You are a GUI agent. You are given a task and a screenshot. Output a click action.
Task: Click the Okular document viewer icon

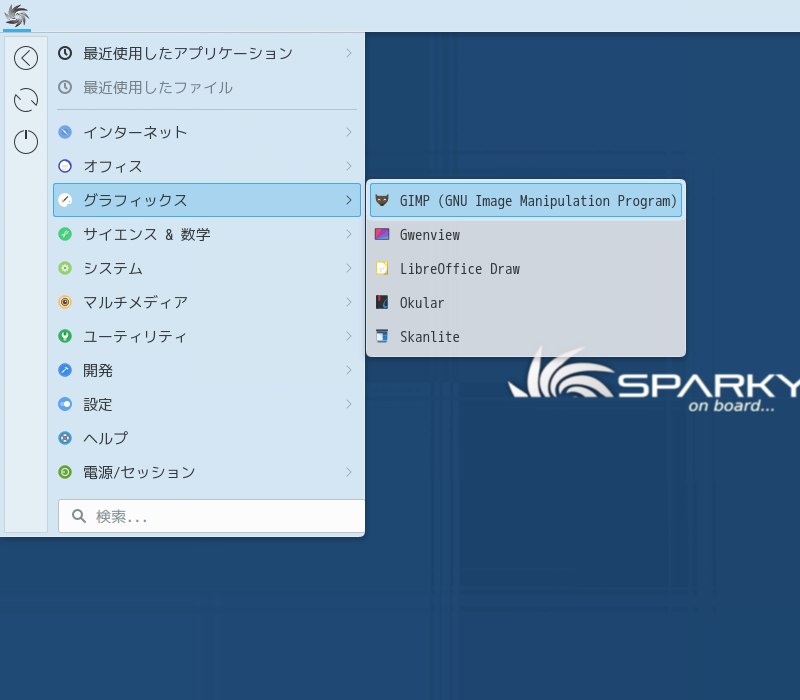coord(382,303)
